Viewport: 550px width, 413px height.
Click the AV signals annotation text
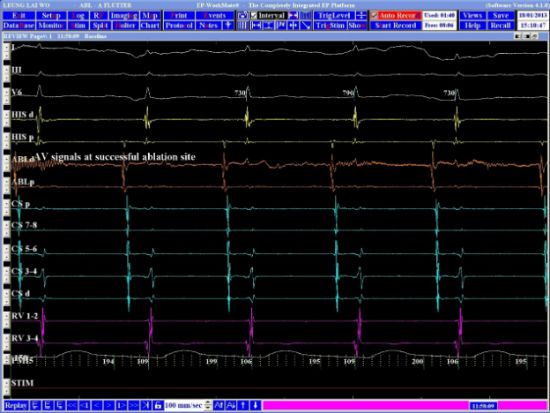(115, 157)
